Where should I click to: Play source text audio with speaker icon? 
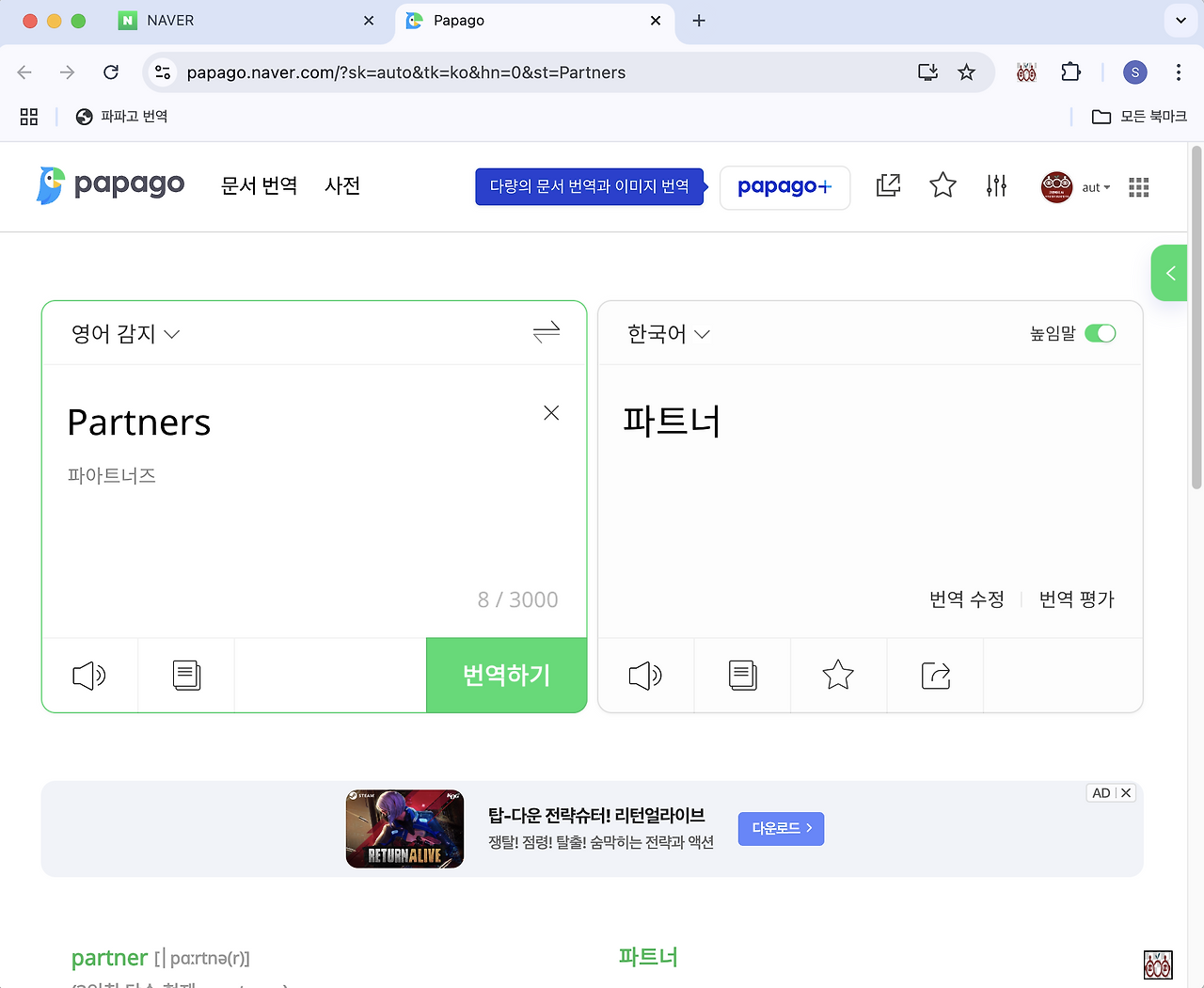click(89, 676)
